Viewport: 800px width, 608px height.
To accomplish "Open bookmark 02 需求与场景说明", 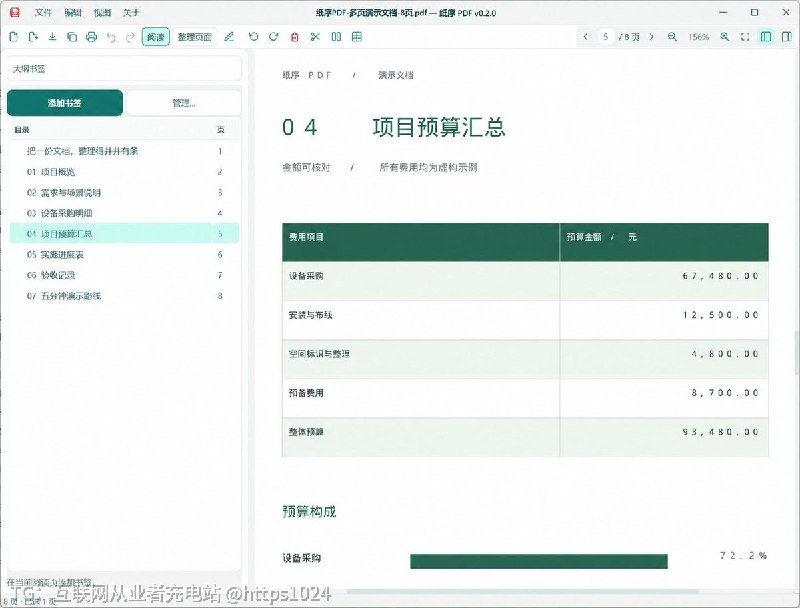I will (124, 192).
